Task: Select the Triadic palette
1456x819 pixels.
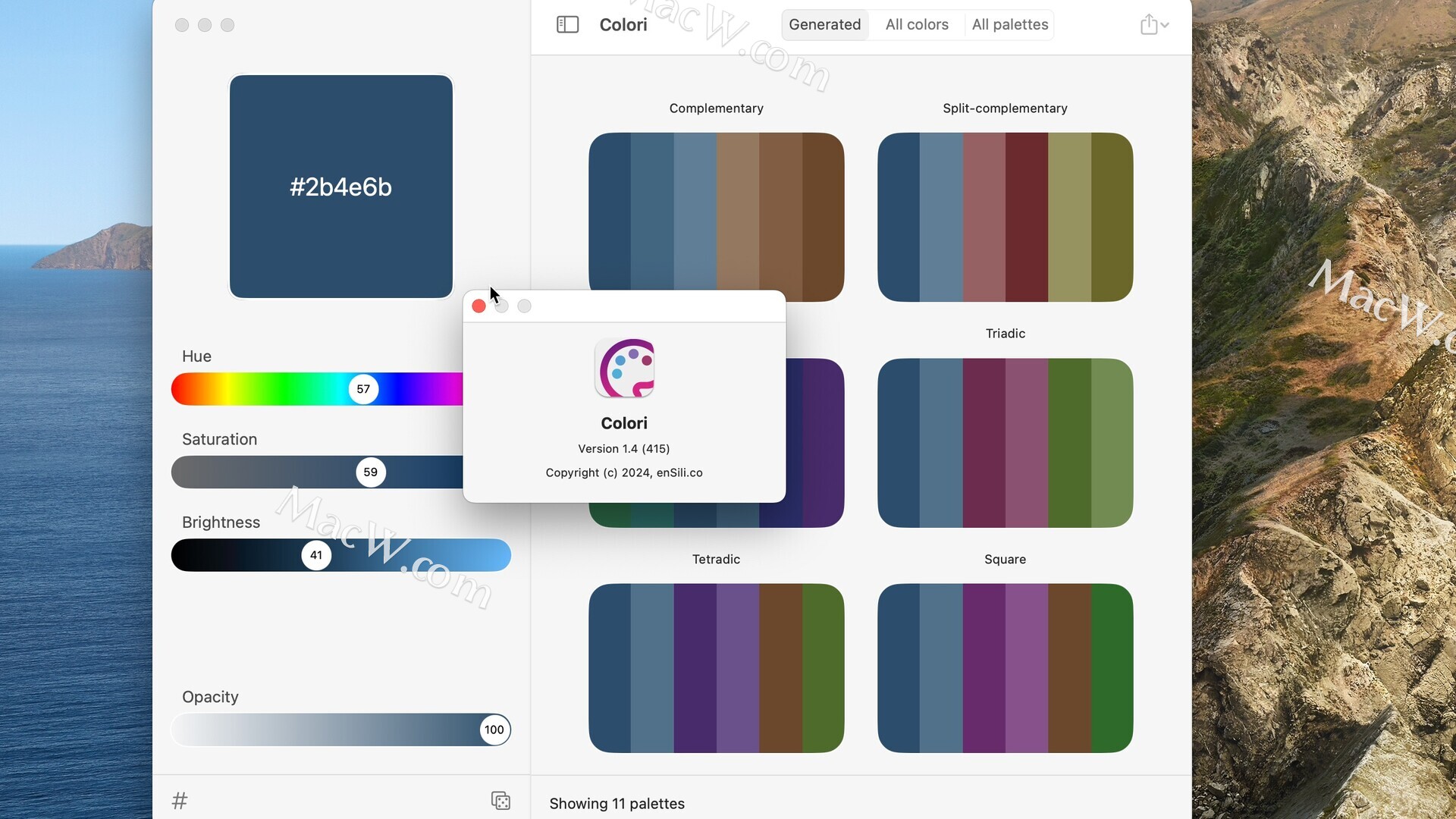Action: click(1005, 443)
